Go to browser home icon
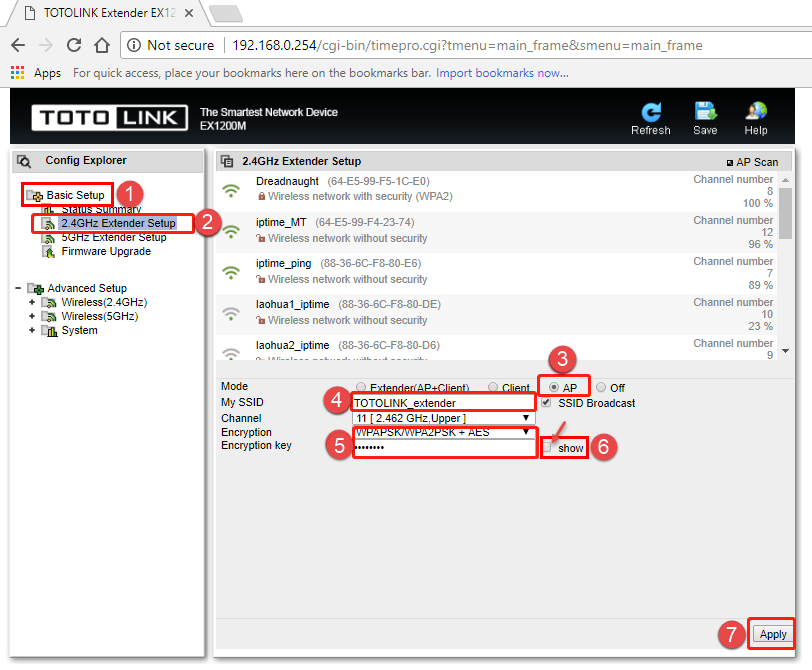Screen dimensions: 812x670 click(102, 46)
